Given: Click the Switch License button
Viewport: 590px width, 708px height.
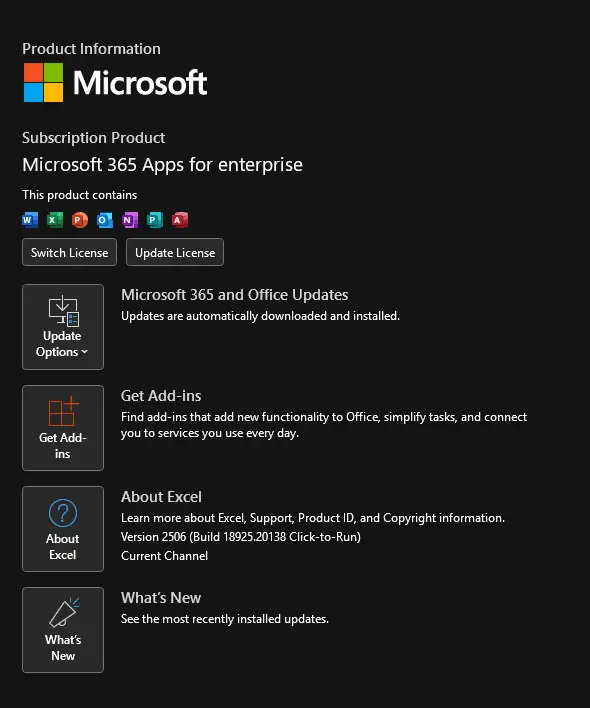Looking at the screenshot, I should click(x=70, y=252).
